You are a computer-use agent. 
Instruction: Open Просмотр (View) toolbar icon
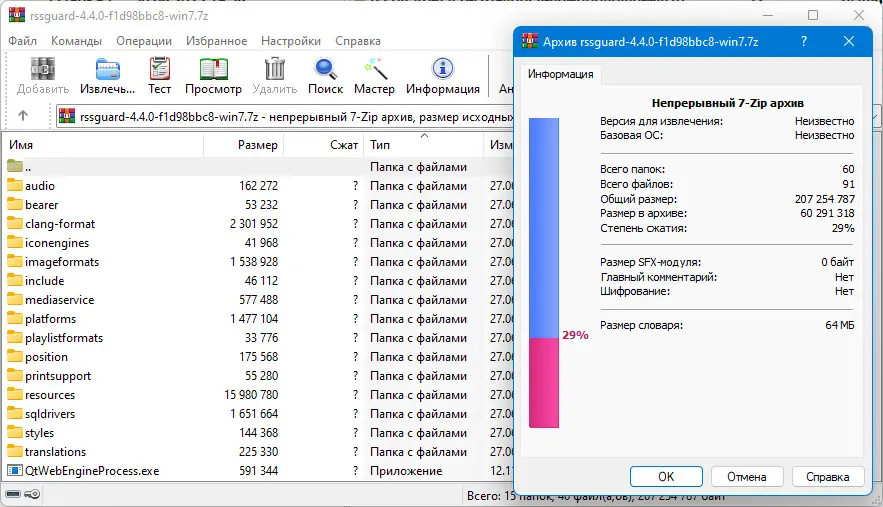213,69
